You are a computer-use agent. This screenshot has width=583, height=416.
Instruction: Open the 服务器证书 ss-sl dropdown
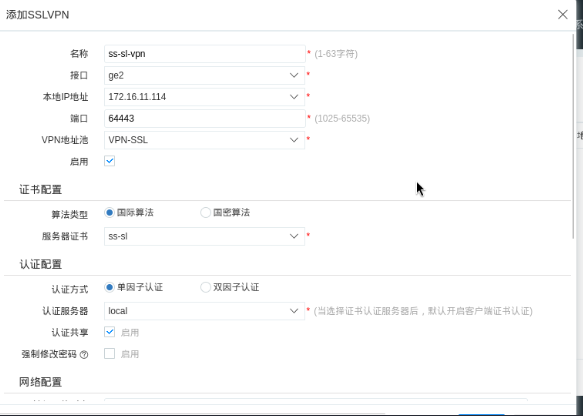click(204, 236)
